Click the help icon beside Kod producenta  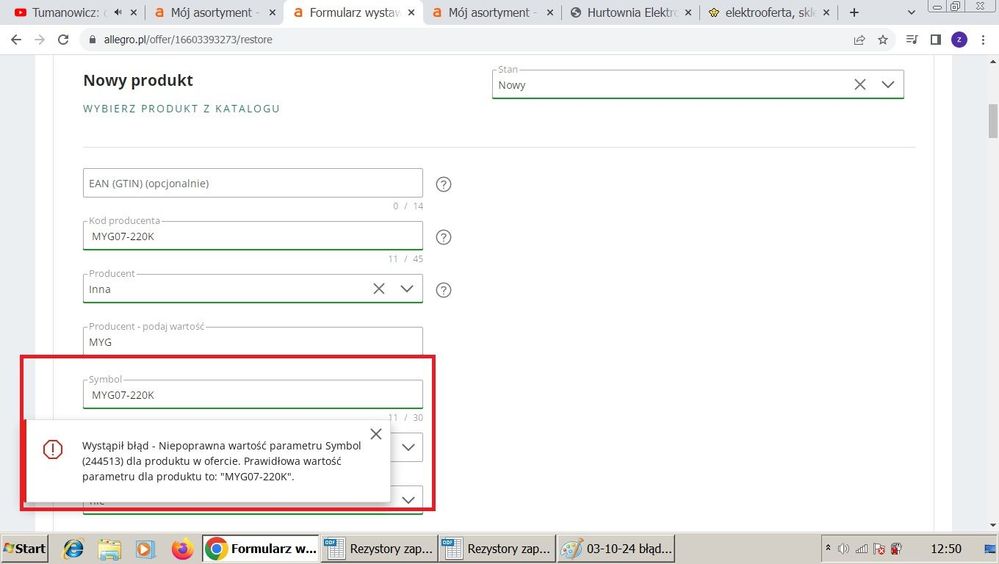pyautogui.click(x=444, y=237)
